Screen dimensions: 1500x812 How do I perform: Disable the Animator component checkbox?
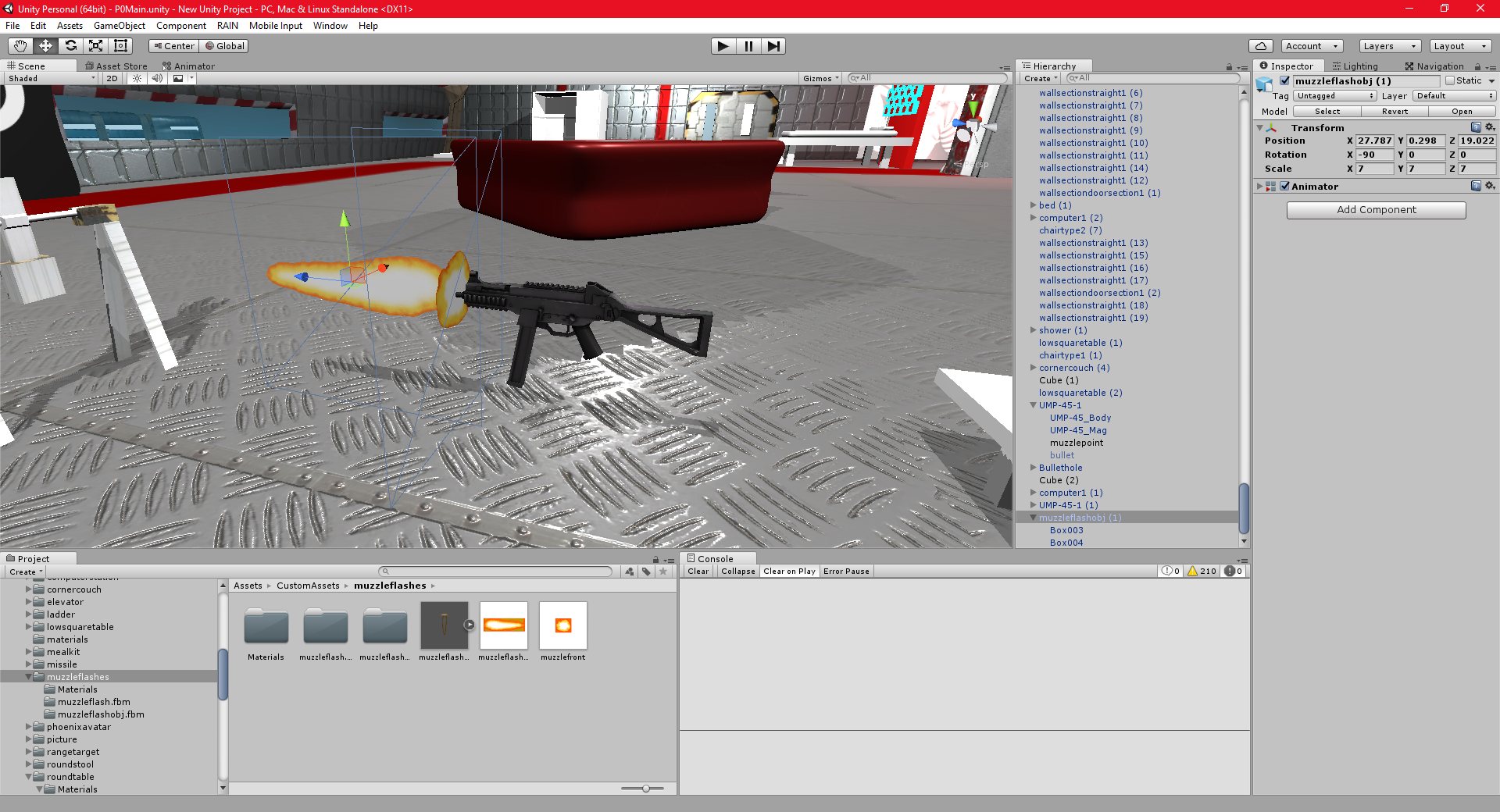click(x=1284, y=187)
